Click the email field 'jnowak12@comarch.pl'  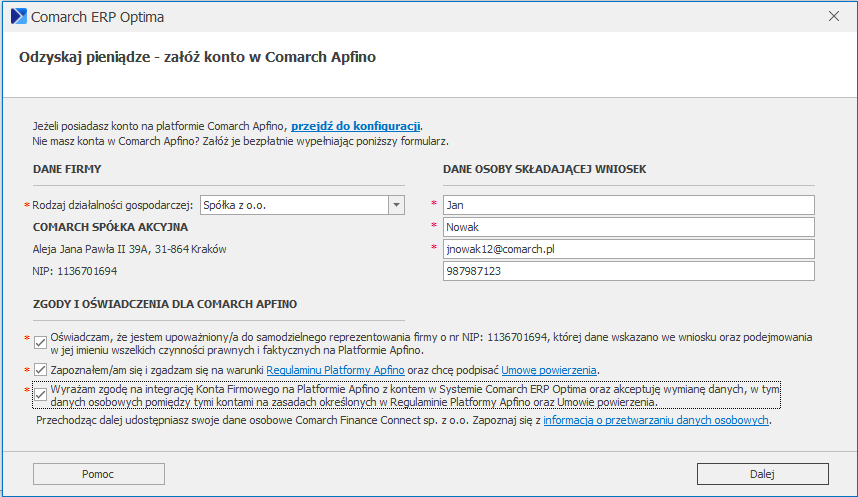(x=629, y=249)
